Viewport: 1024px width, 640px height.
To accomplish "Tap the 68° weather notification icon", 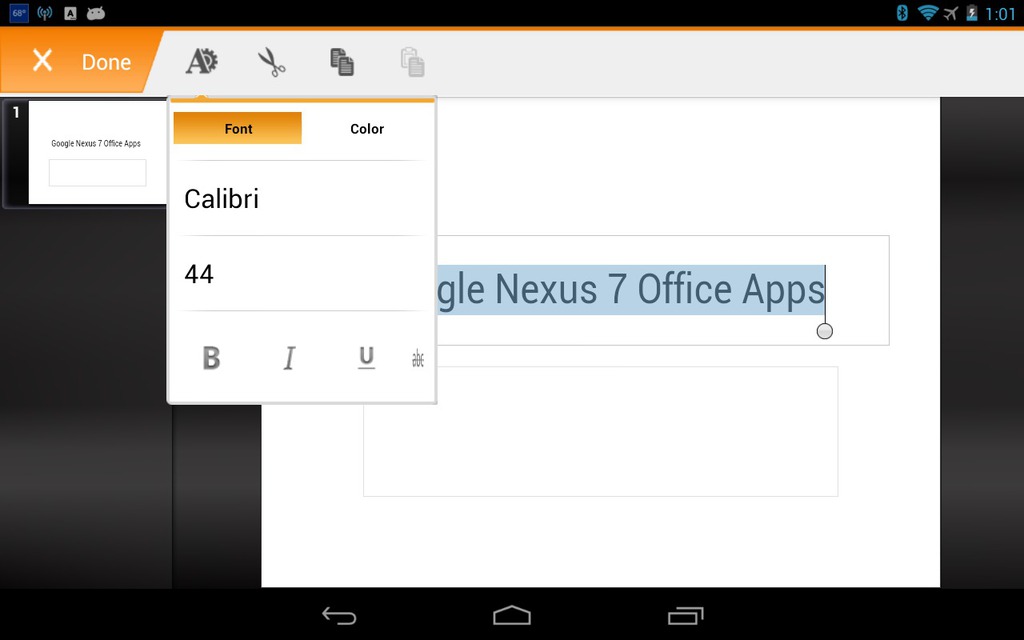I will tap(19, 13).
